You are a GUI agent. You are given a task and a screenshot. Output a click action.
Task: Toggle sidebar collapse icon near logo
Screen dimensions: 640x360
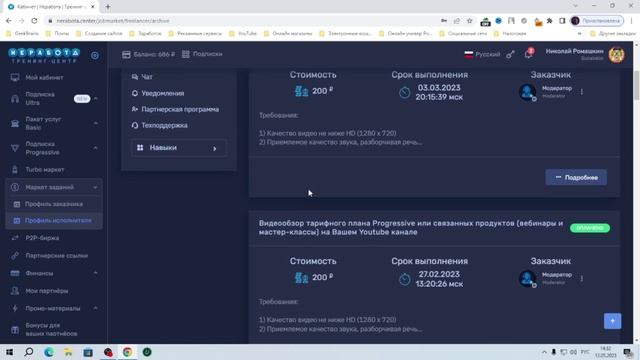click(95, 56)
